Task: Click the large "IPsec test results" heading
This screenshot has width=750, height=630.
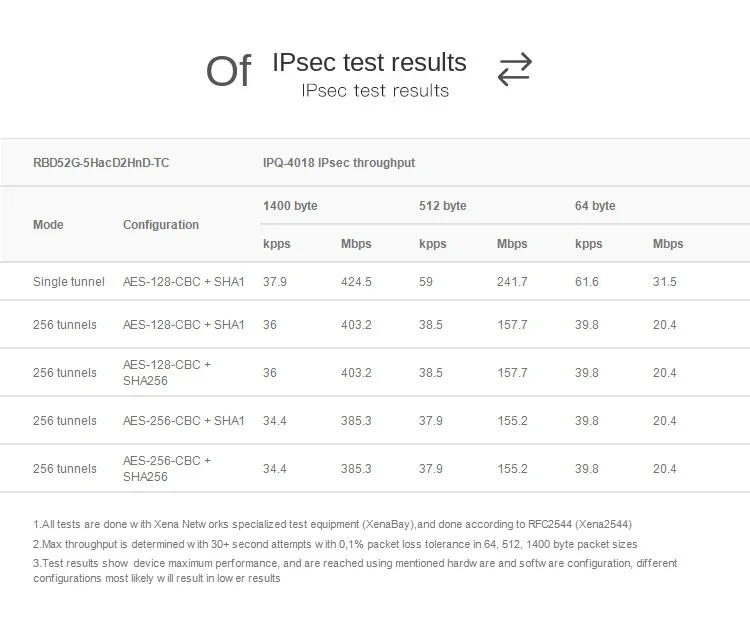Action: (369, 62)
